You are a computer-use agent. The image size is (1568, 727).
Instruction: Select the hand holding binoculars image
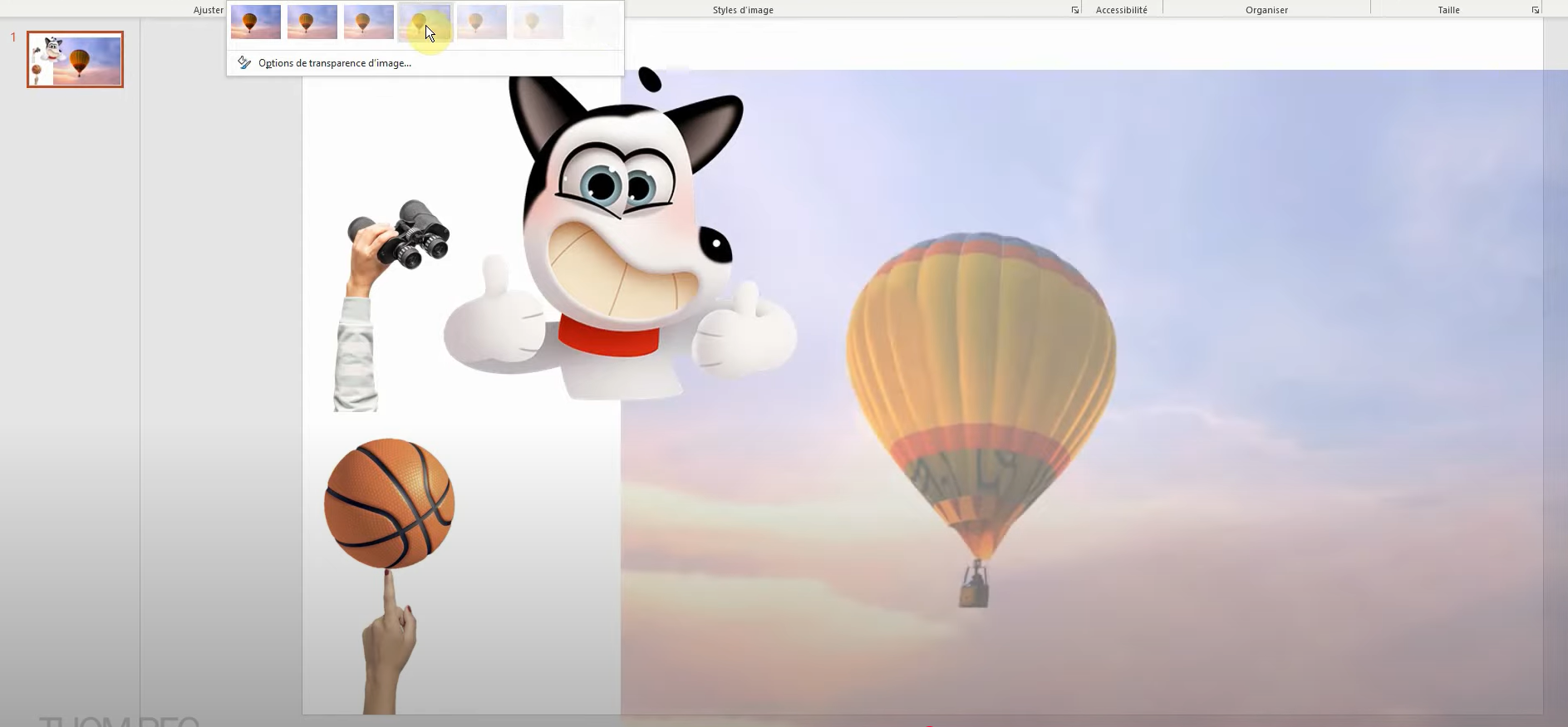(x=391, y=306)
